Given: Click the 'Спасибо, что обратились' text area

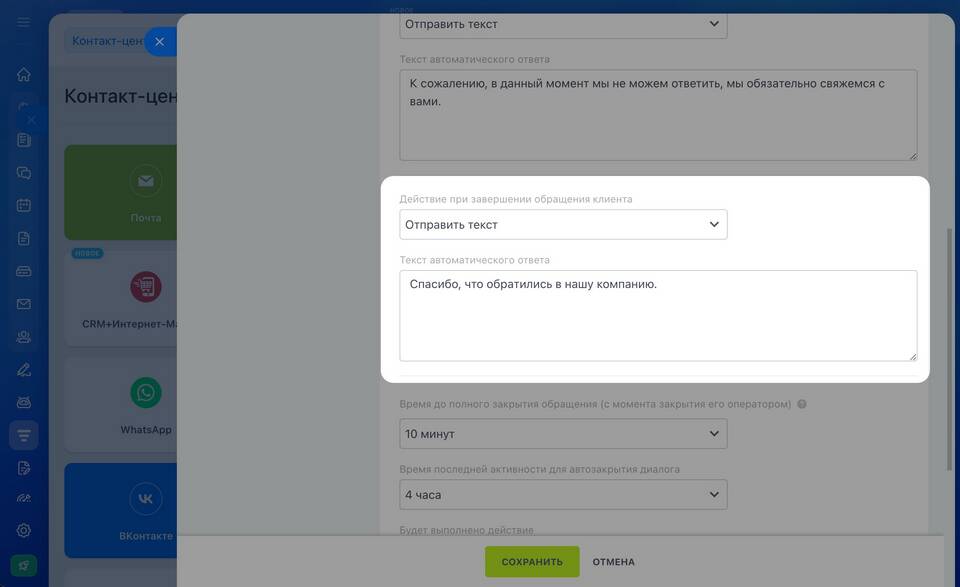Looking at the screenshot, I should click(658, 315).
